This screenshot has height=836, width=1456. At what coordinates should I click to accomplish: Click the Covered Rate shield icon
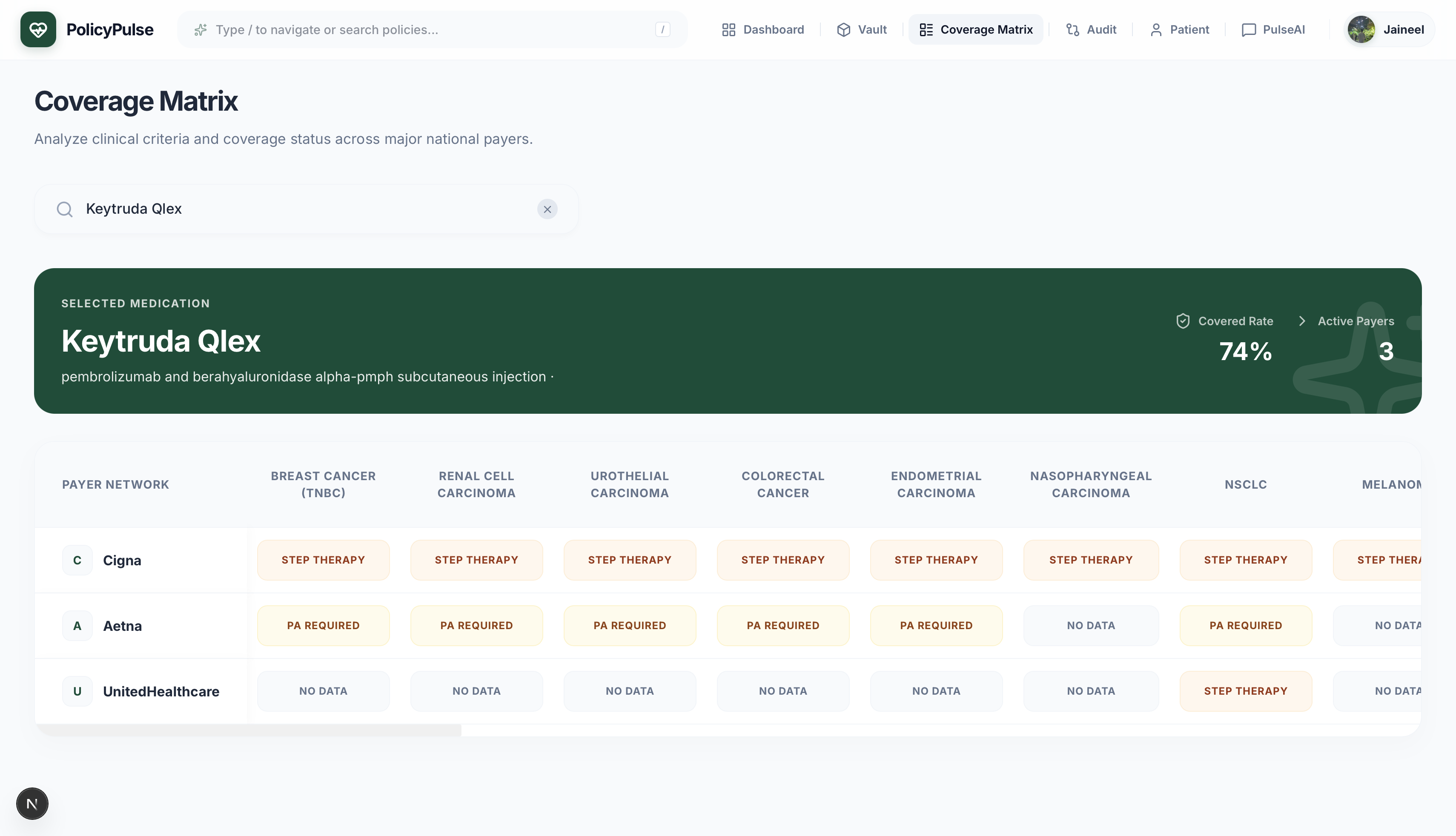pyautogui.click(x=1183, y=321)
